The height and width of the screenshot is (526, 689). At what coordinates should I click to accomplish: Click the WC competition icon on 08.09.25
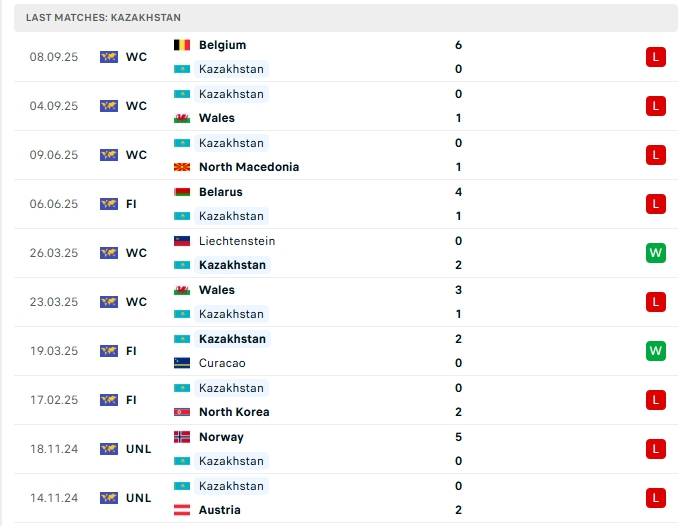pyautogui.click(x=109, y=57)
